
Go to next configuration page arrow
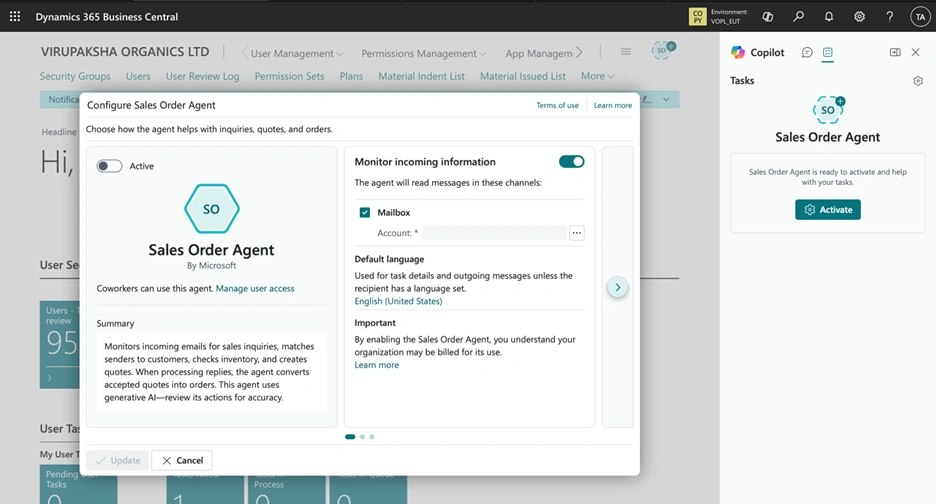(617, 287)
